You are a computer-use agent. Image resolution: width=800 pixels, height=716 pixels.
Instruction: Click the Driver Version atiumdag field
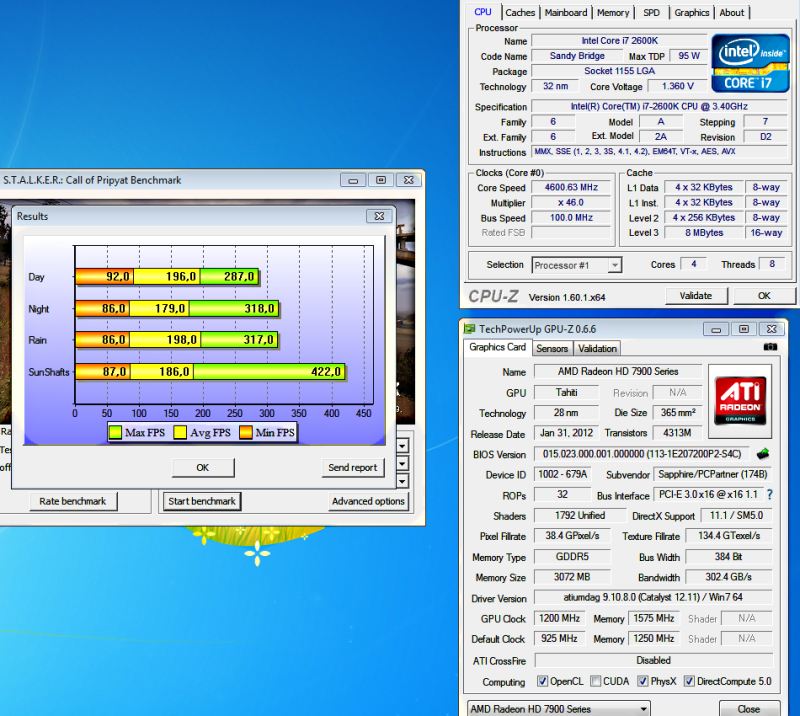[653, 597]
